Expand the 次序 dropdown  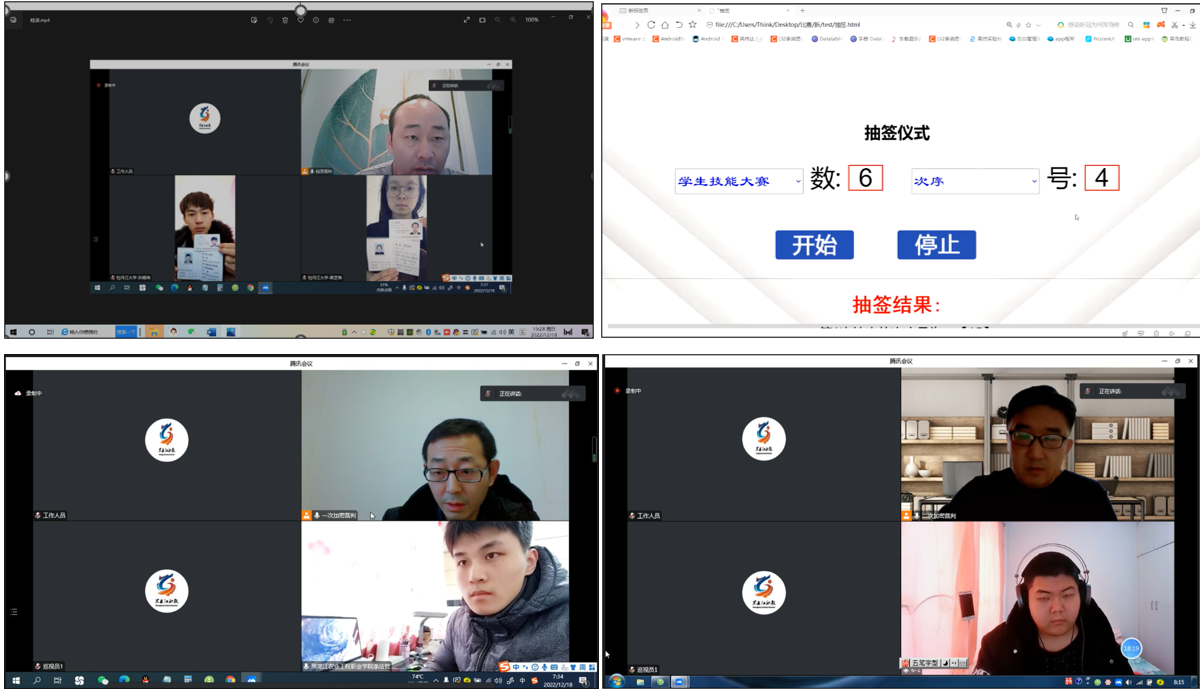pos(974,181)
